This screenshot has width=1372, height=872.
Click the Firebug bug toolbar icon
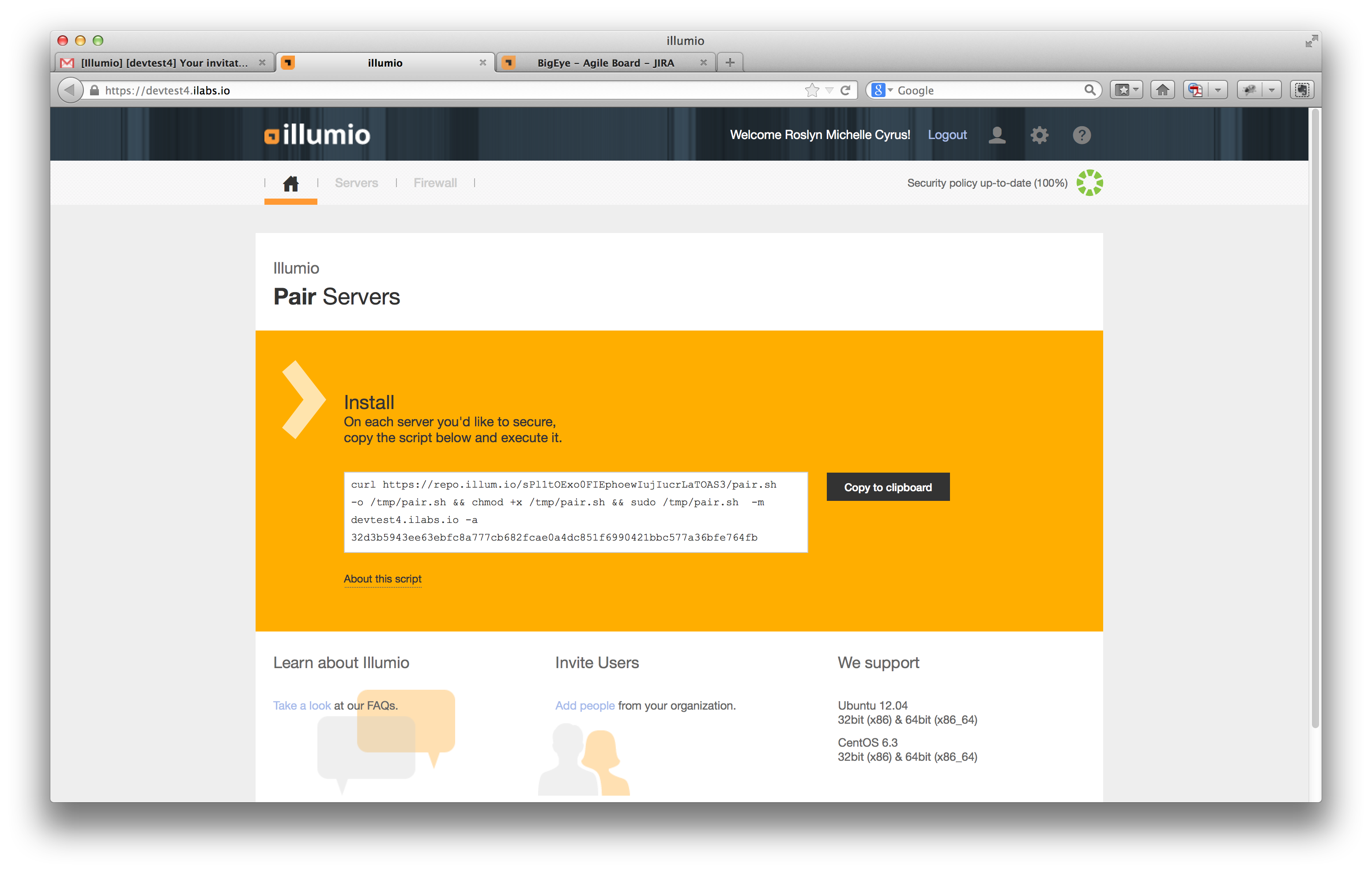pyautogui.click(x=1249, y=90)
